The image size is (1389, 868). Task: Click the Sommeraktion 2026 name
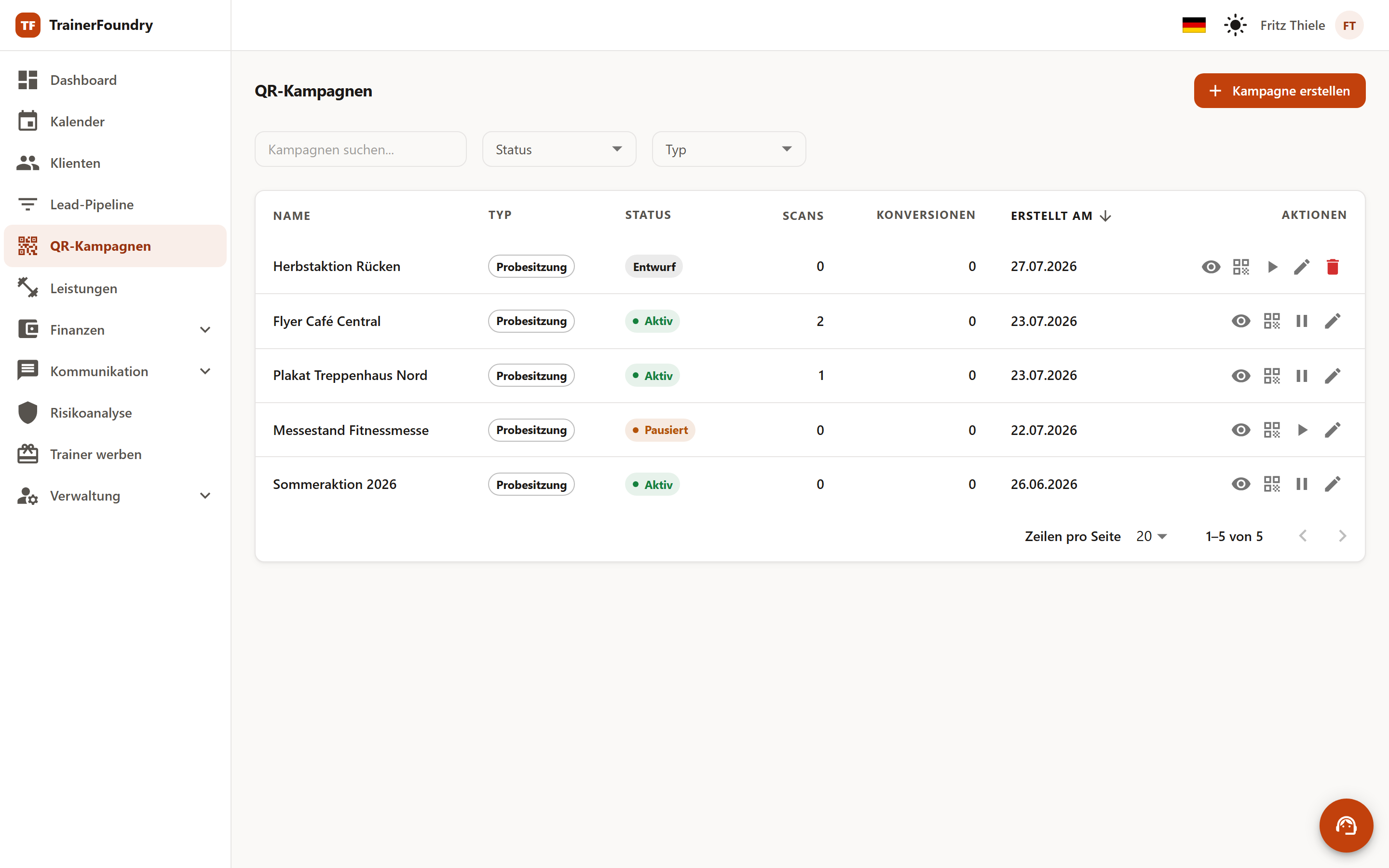point(335,484)
